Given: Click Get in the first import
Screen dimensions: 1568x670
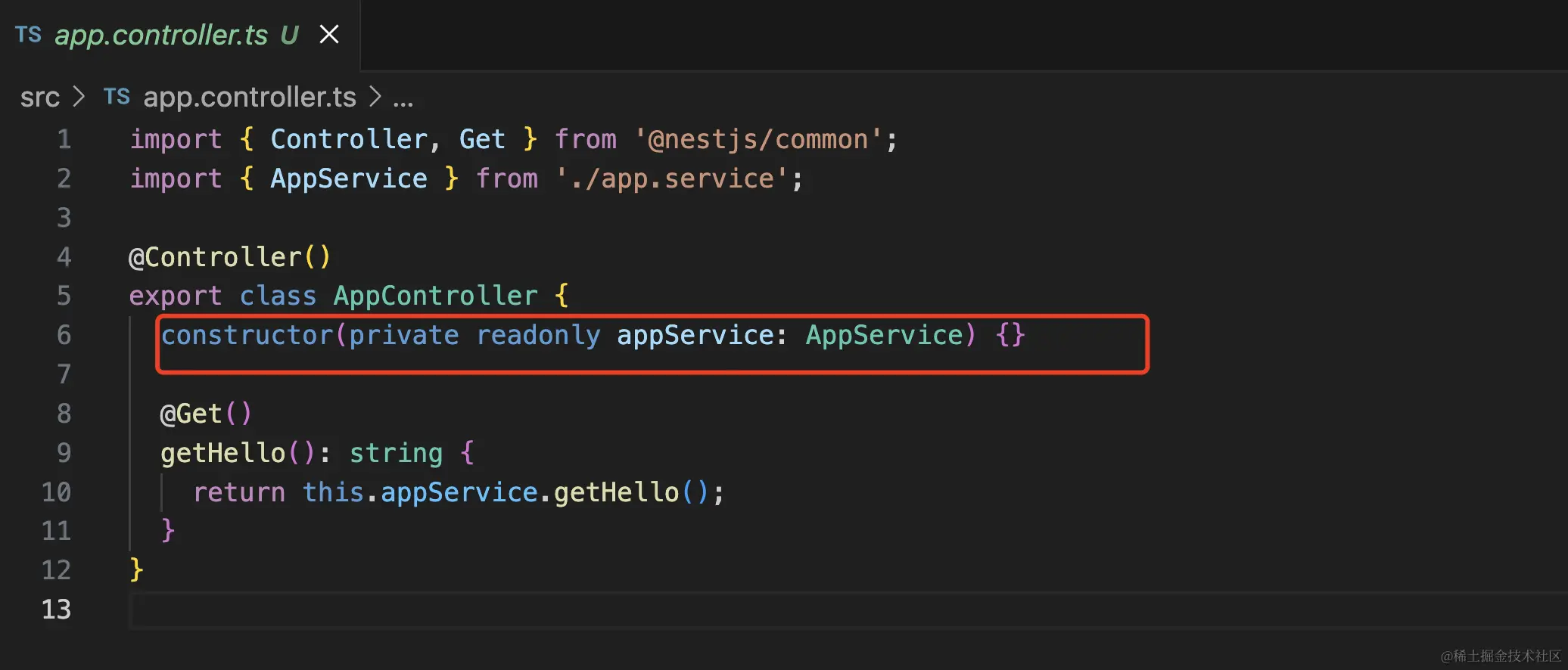Looking at the screenshot, I should (482, 140).
